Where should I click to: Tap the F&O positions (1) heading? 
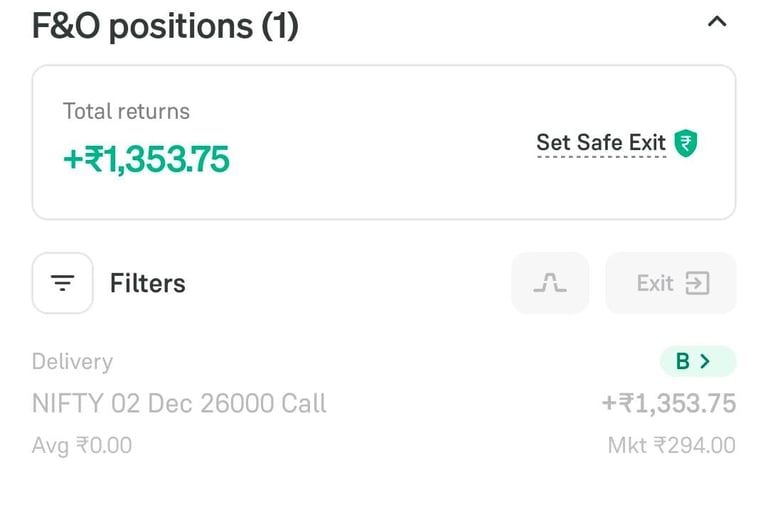point(165,26)
